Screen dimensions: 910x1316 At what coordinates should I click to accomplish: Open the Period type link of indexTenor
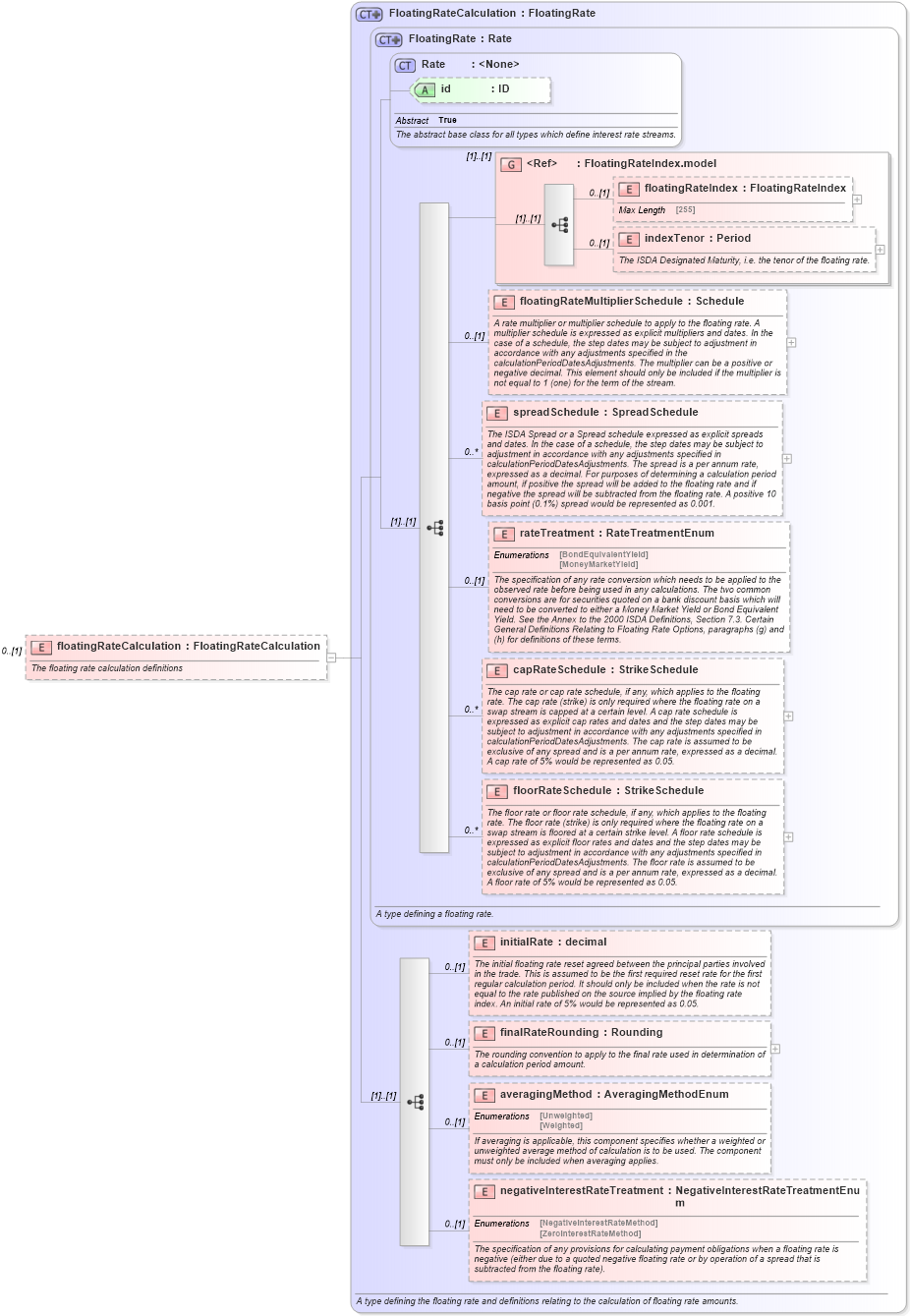[733, 239]
